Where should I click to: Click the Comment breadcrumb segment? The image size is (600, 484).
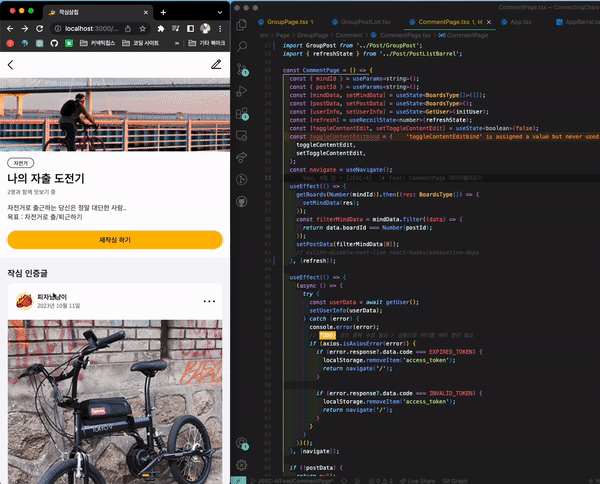click(349, 35)
